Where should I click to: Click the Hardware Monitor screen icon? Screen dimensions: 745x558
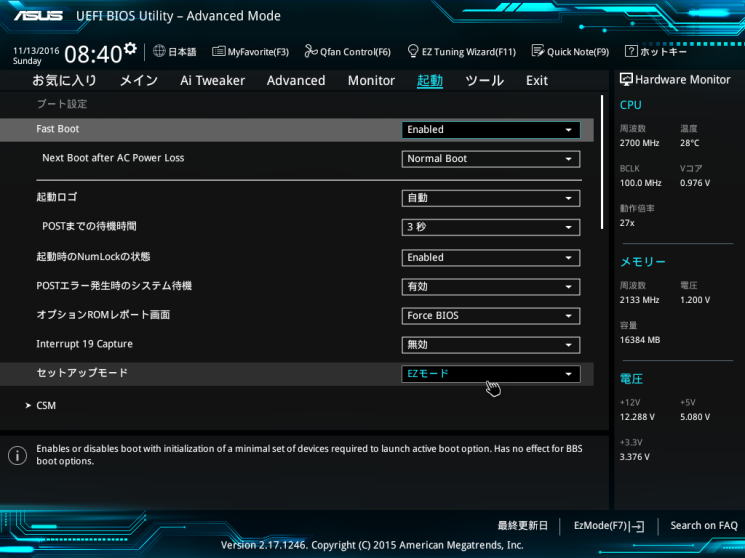pos(626,79)
